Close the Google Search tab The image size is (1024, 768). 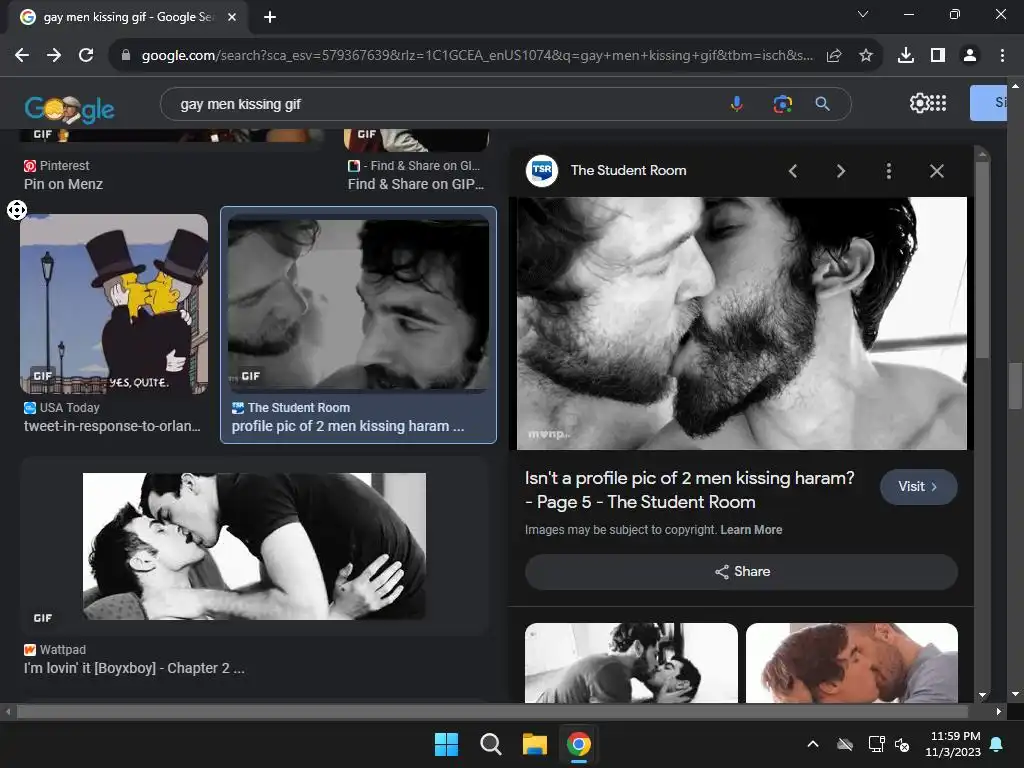pyautogui.click(x=232, y=17)
